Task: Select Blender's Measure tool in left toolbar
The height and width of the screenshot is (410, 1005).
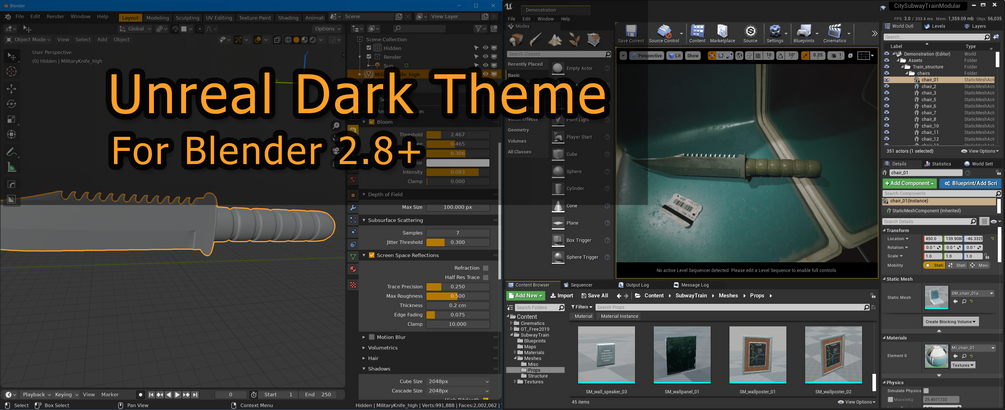Action: coord(12,168)
